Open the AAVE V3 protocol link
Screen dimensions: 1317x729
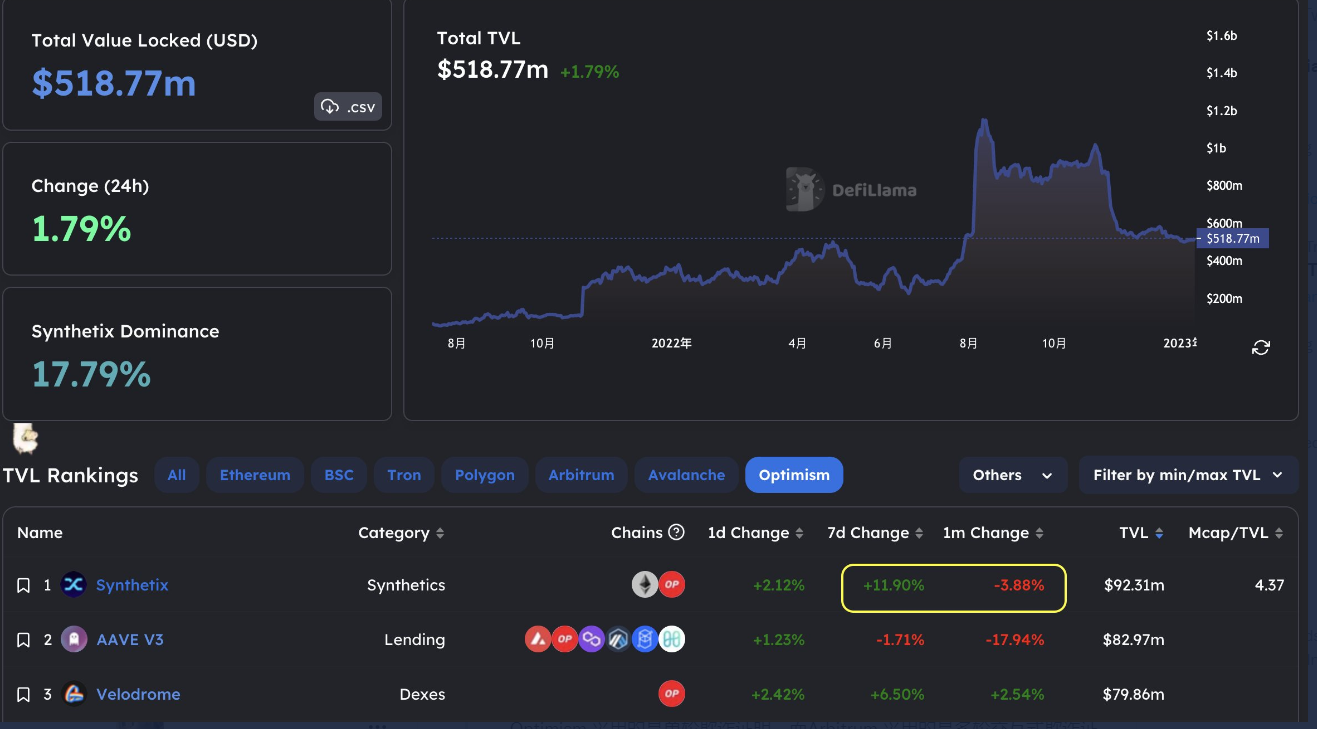pyautogui.click(x=129, y=640)
